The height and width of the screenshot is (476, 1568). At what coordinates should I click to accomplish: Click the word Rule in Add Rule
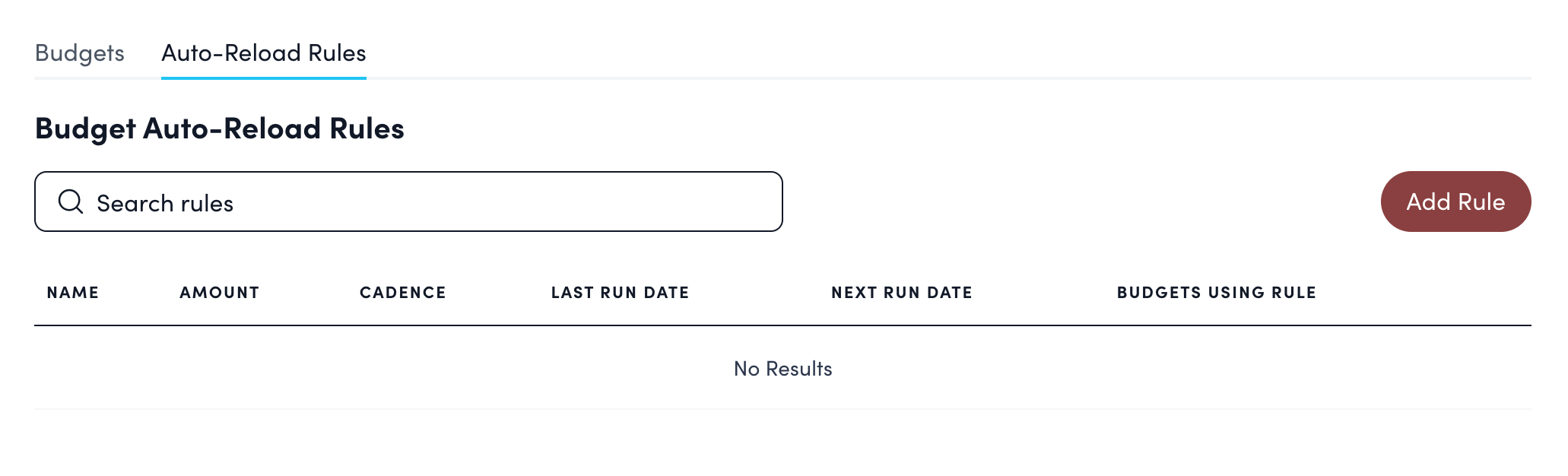[x=1481, y=202]
